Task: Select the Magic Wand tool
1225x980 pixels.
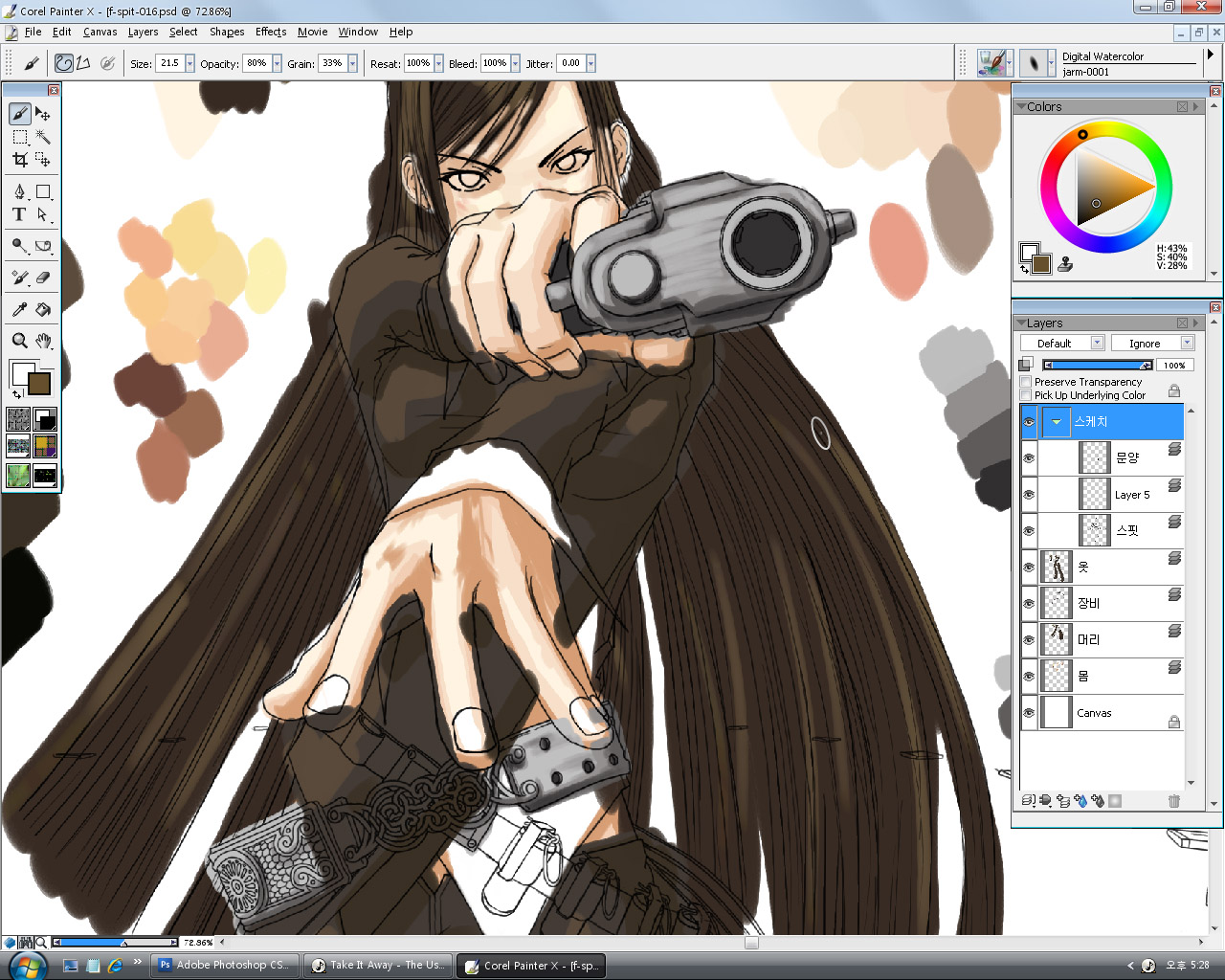Action: click(x=43, y=137)
